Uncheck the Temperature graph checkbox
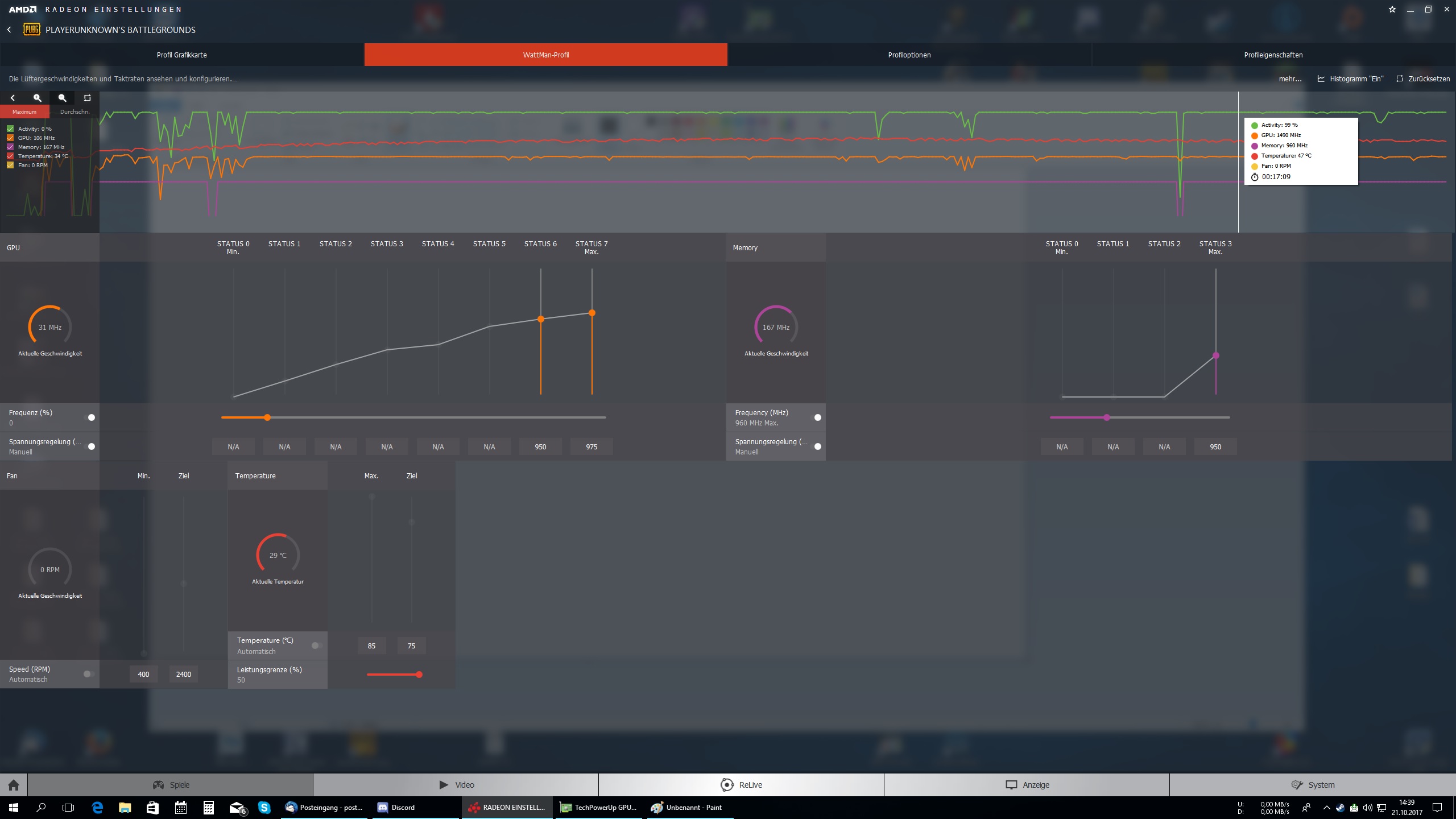Image resolution: width=1456 pixels, height=819 pixels. click(x=10, y=156)
